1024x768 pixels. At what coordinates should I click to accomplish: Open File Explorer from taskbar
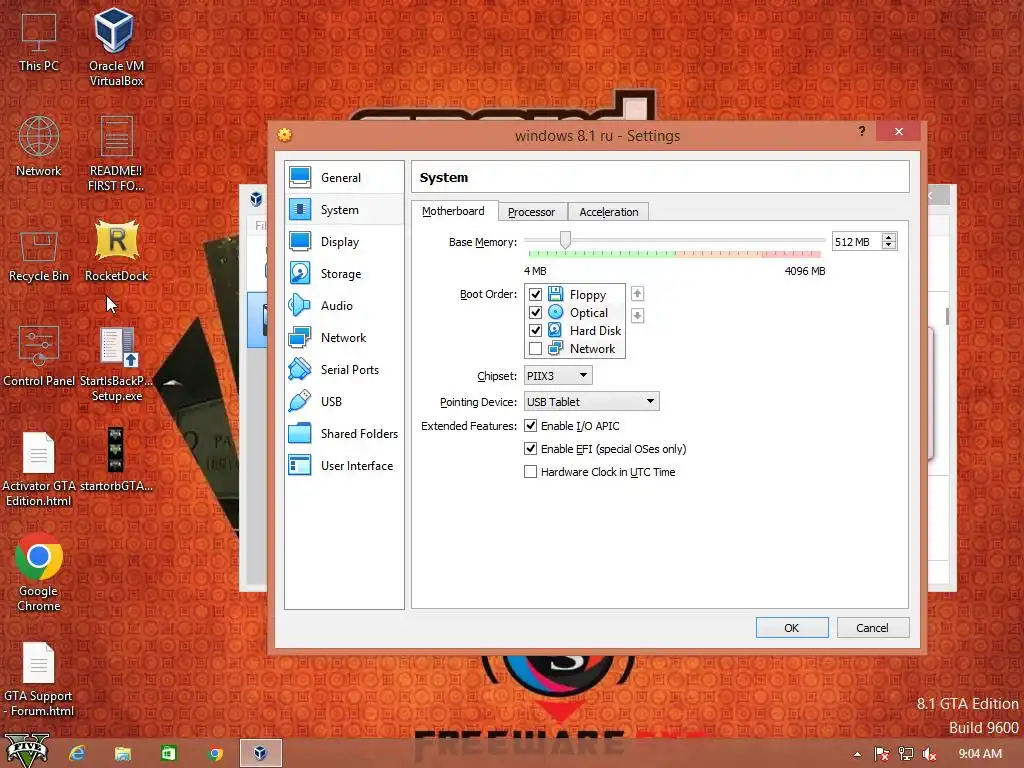[123, 754]
